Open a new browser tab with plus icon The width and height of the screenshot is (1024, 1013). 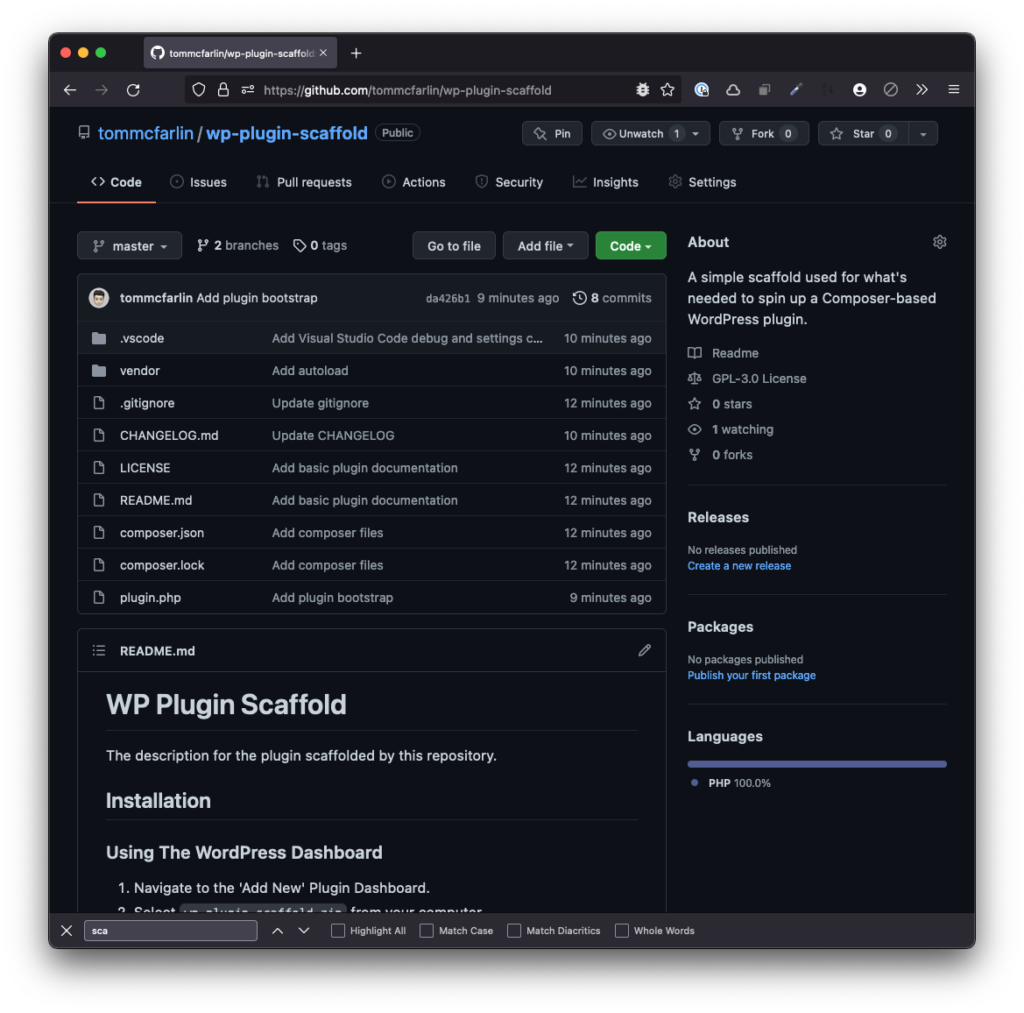(x=356, y=54)
